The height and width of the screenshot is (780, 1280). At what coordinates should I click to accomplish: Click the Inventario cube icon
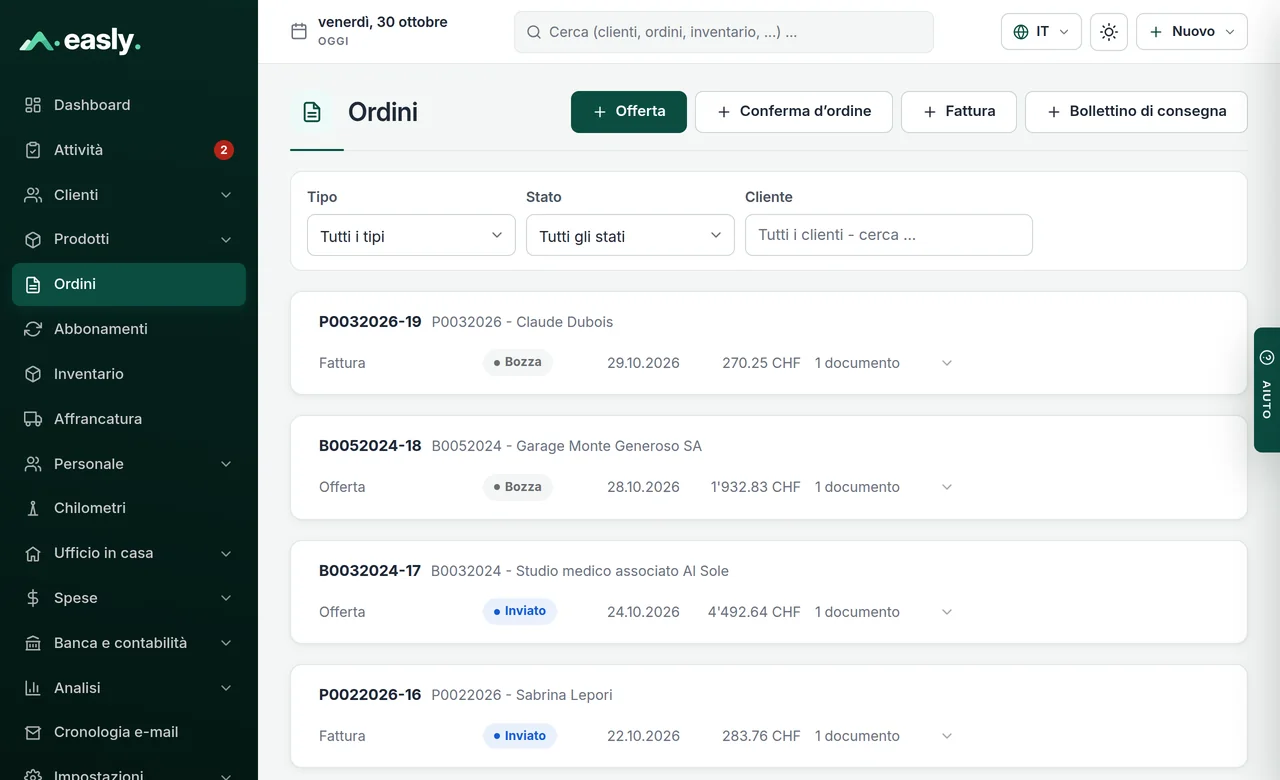point(33,374)
